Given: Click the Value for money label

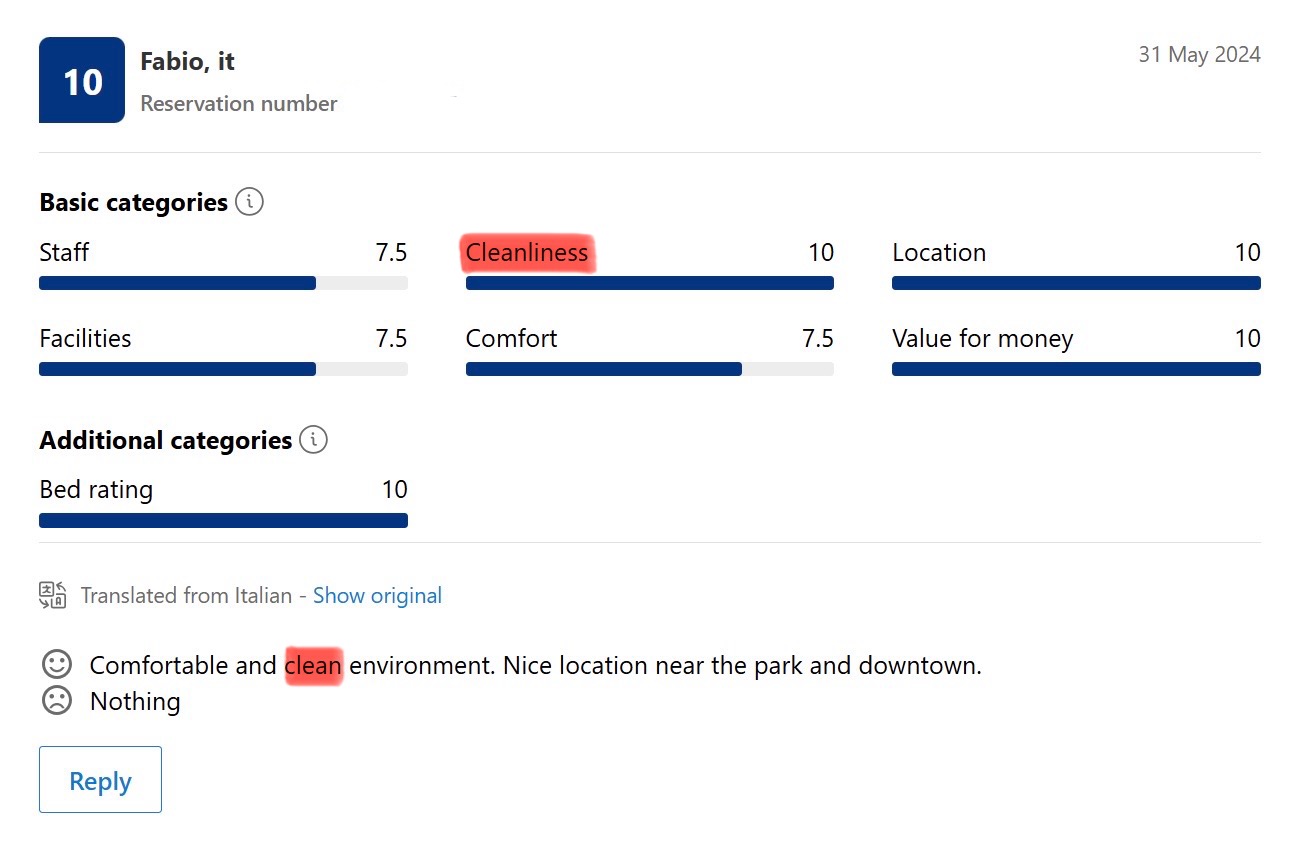Looking at the screenshot, I should [x=982, y=339].
